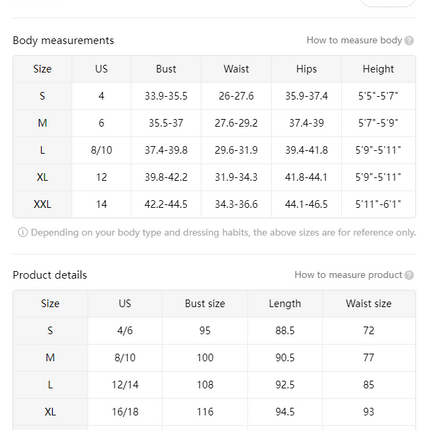The width and height of the screenshot is (430, 430).
Task: Click the rounded button at top right
Action: click(388, 3)
